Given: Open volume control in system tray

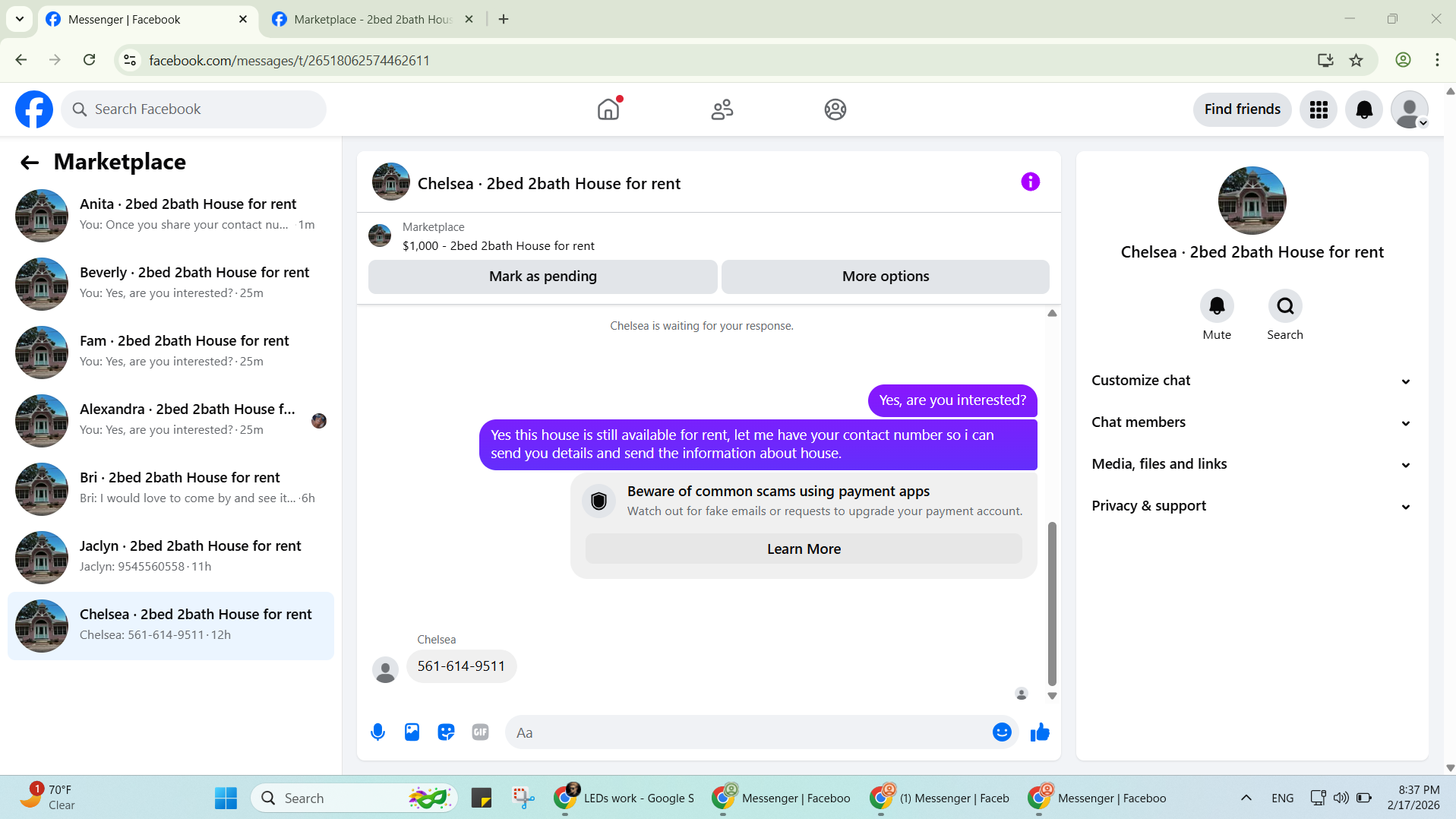Looking at the screenshot, I should coord(1341,798).
